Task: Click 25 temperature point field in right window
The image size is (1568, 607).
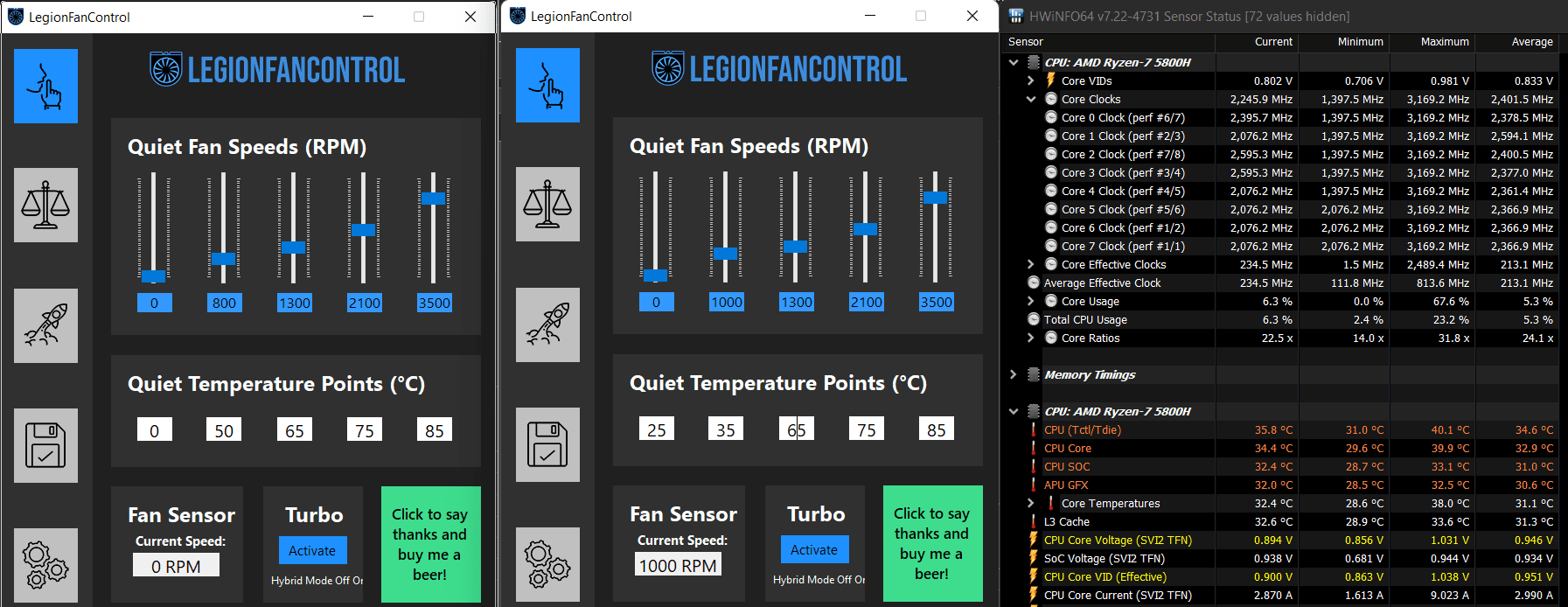Action: click(656, 429)
